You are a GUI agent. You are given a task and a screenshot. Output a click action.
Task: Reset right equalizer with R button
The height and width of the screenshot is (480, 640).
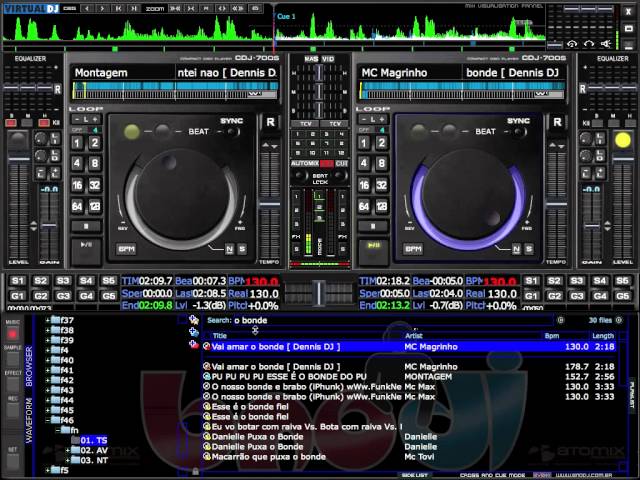pyautogui.click(x=582, y=89)
